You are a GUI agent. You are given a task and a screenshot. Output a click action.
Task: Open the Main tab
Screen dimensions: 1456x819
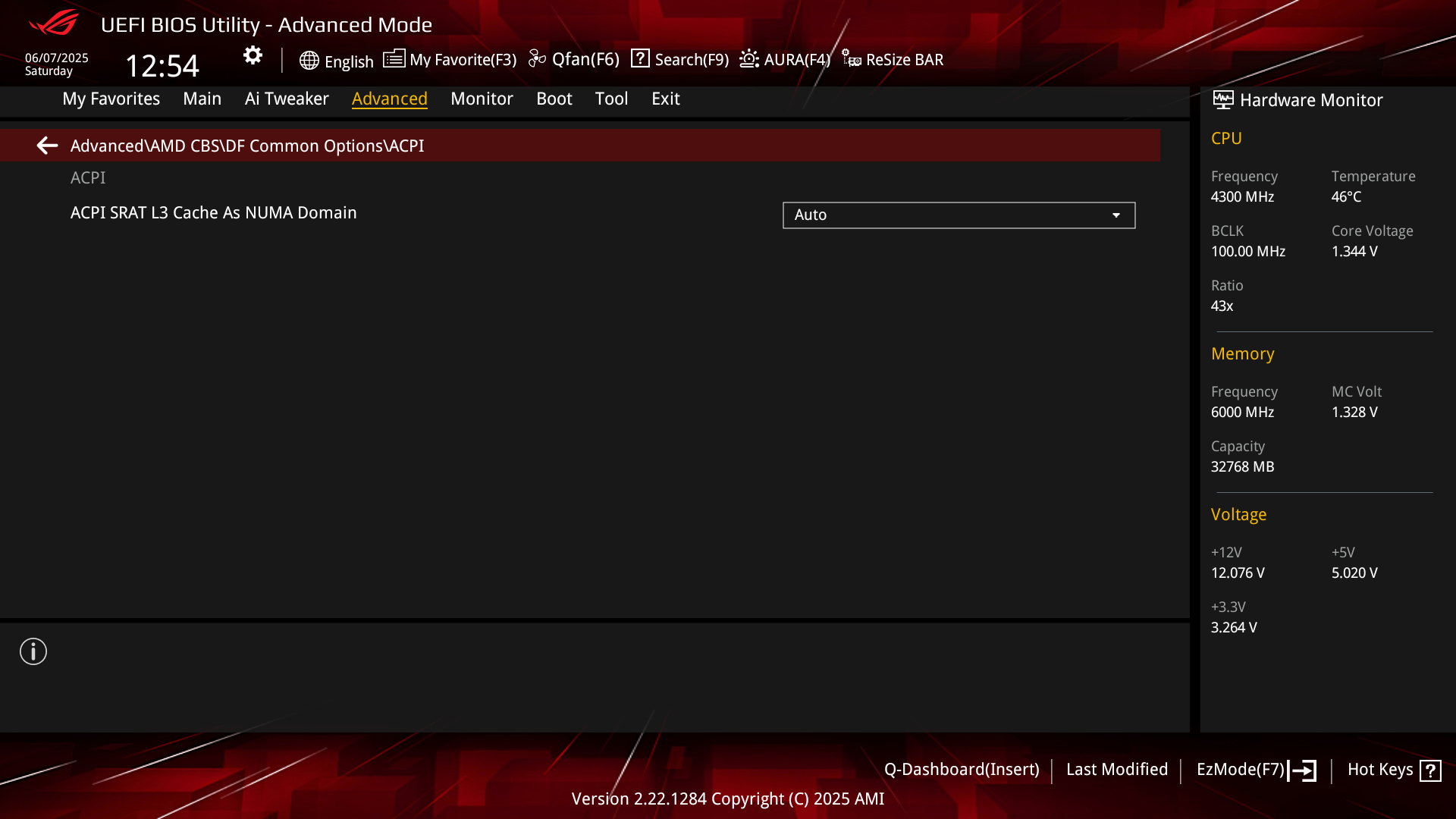tap(202, 99)
